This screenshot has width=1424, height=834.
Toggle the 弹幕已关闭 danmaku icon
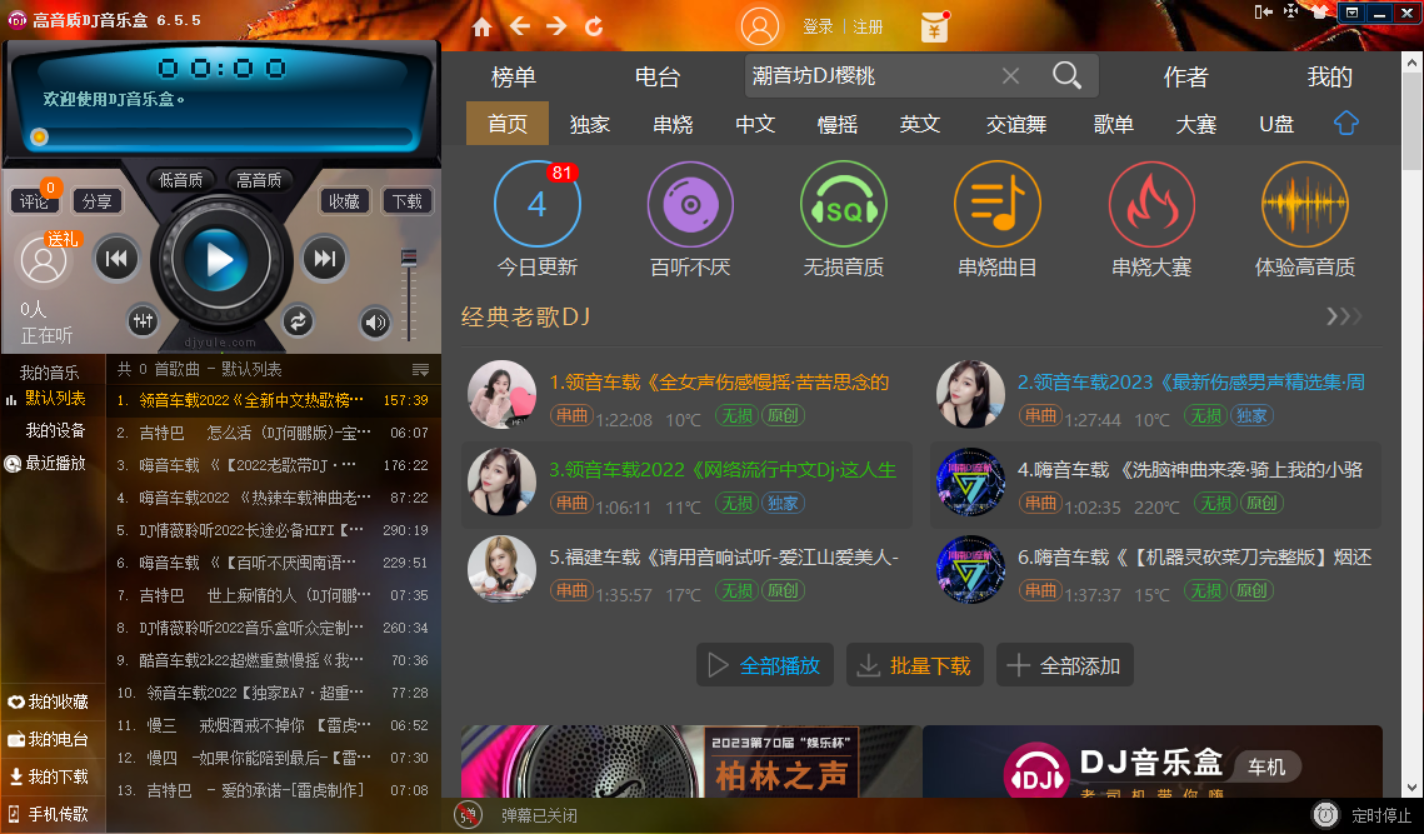(468, 815)
